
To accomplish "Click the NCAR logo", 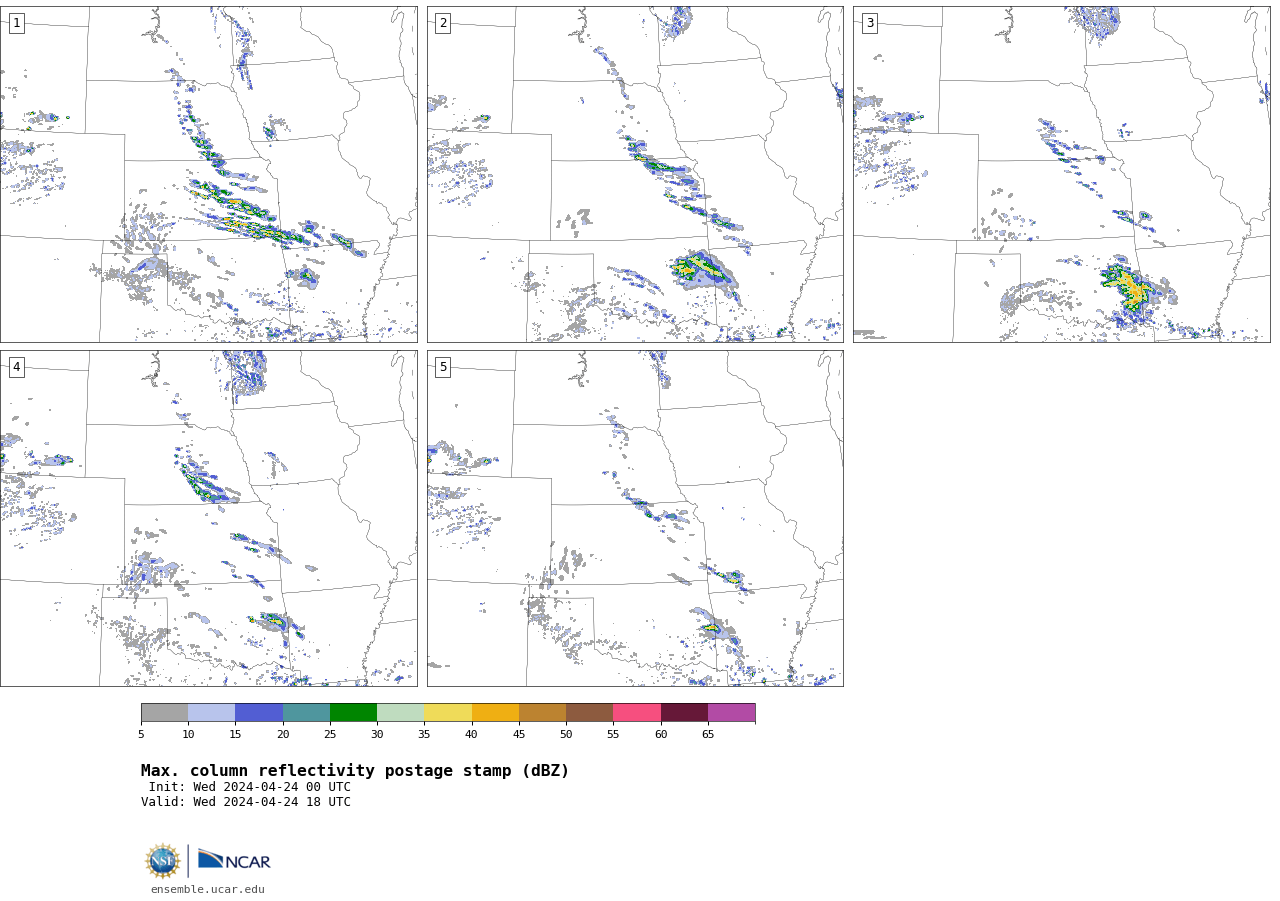I will (234, 860).
